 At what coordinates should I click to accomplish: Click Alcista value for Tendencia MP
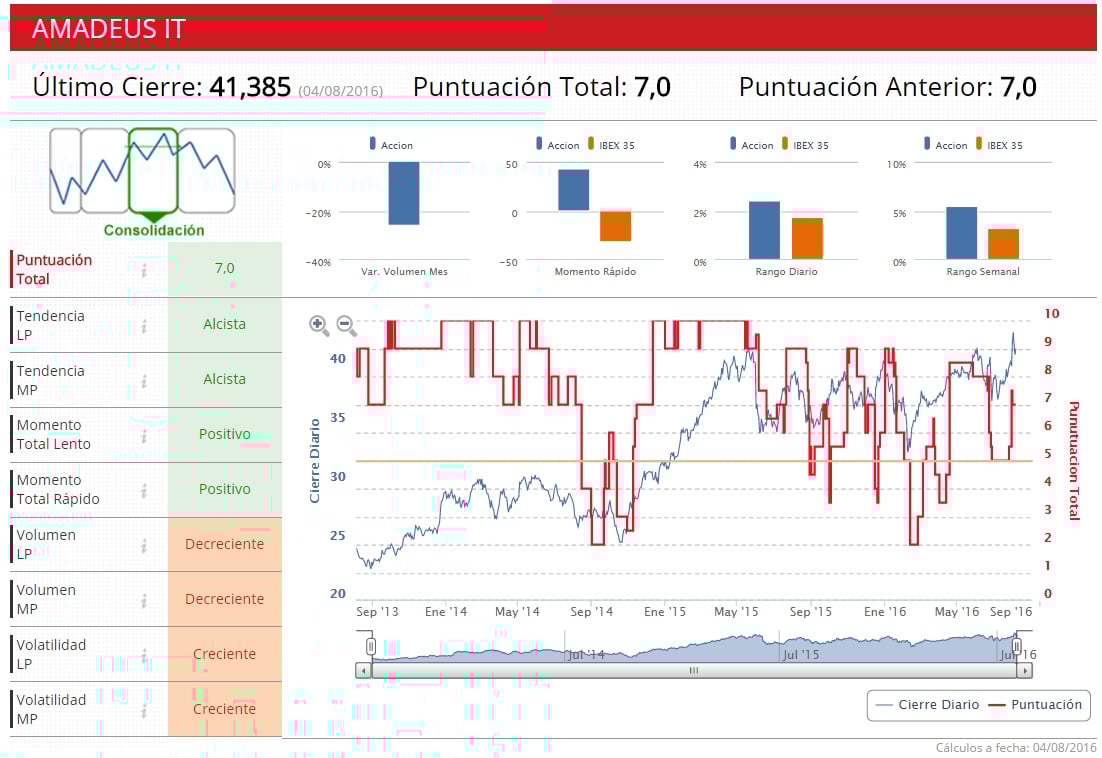[225, 379]
